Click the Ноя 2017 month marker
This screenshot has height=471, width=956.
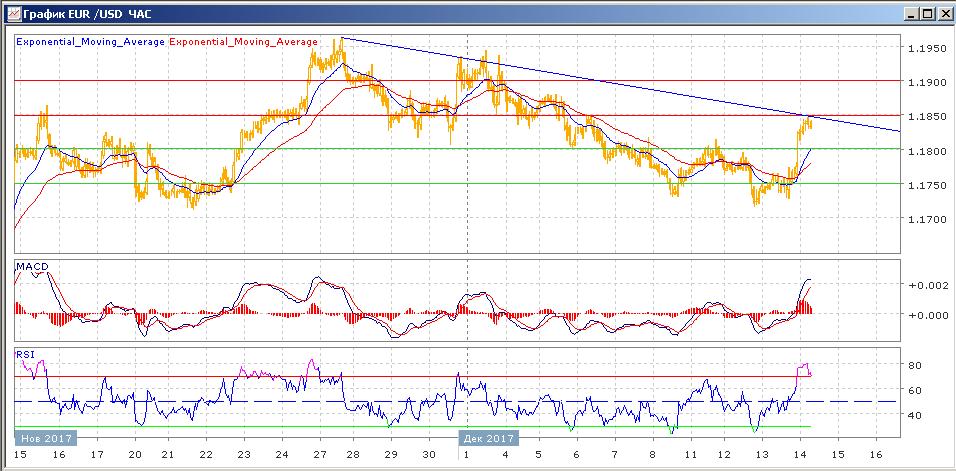[x=42, y=438]
